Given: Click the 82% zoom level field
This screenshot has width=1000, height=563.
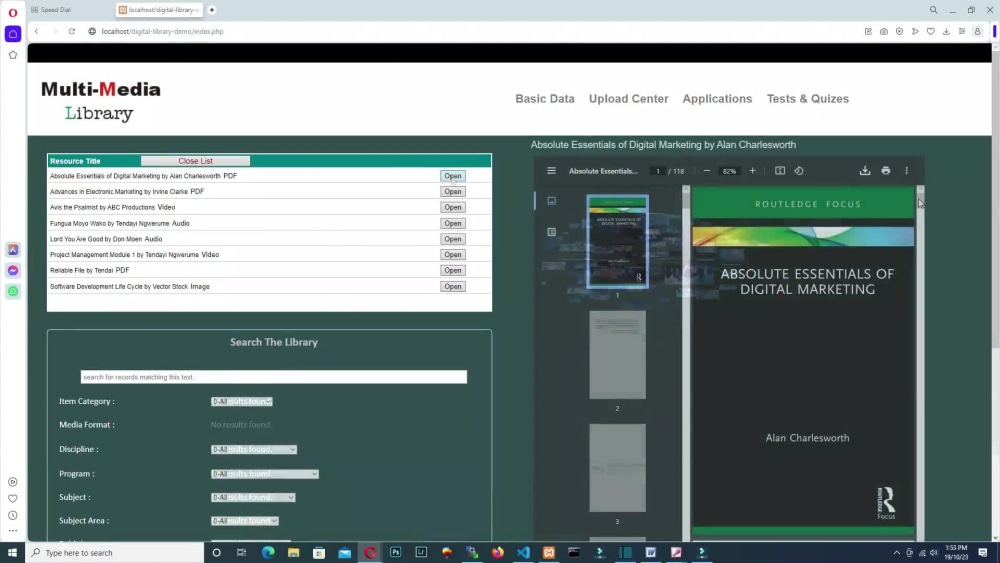Looking at the screenshot, I should (729, 171).
